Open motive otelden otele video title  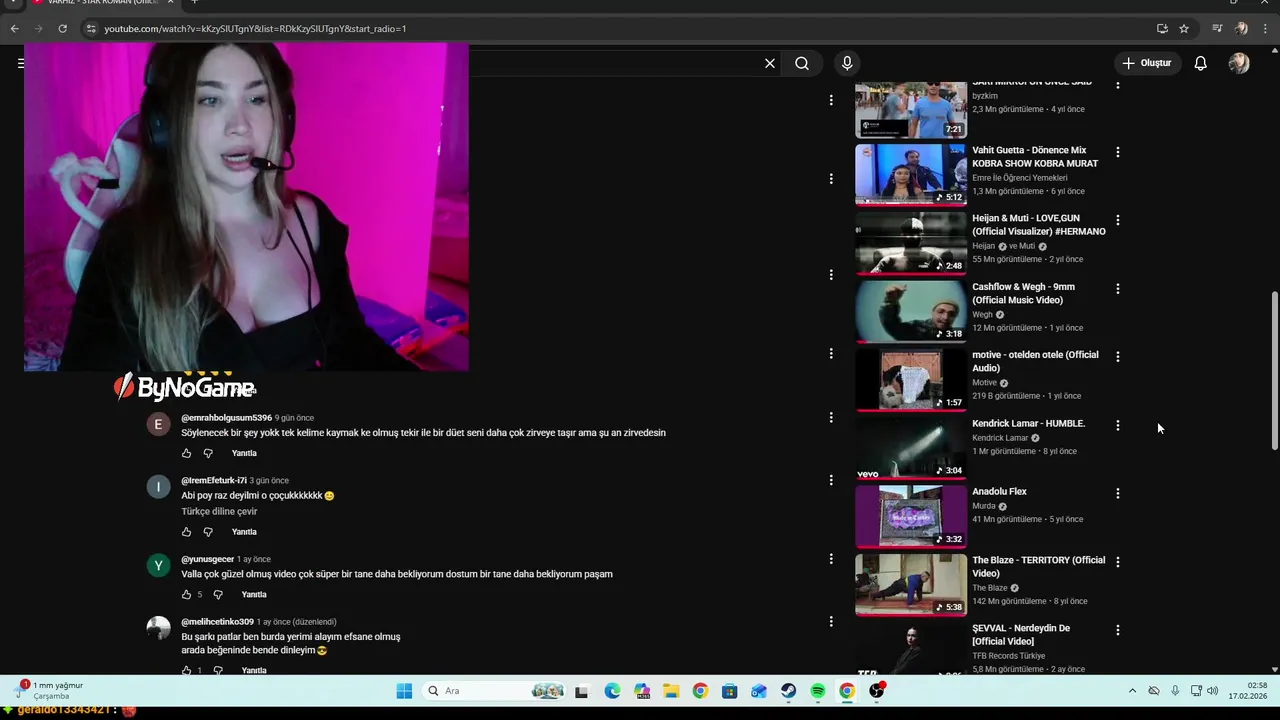point(1035,361)
